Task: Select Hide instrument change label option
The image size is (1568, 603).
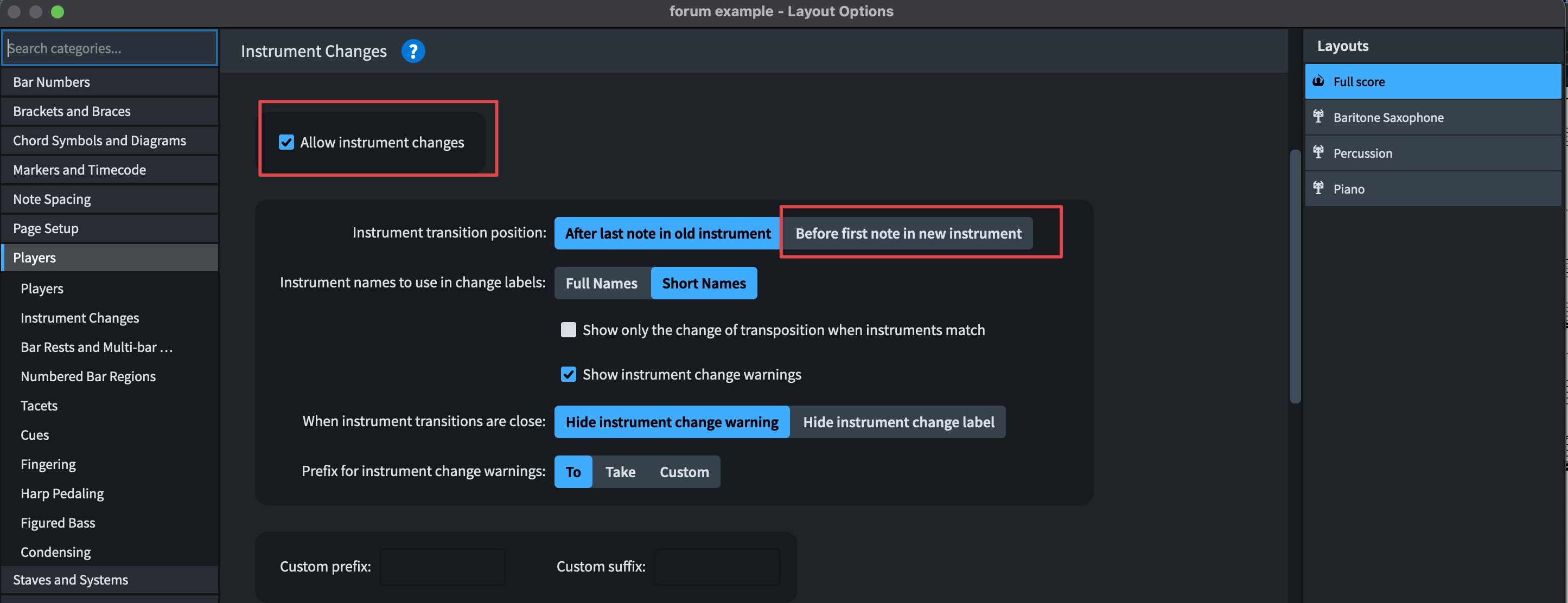Action: click(x=898, y=422)
